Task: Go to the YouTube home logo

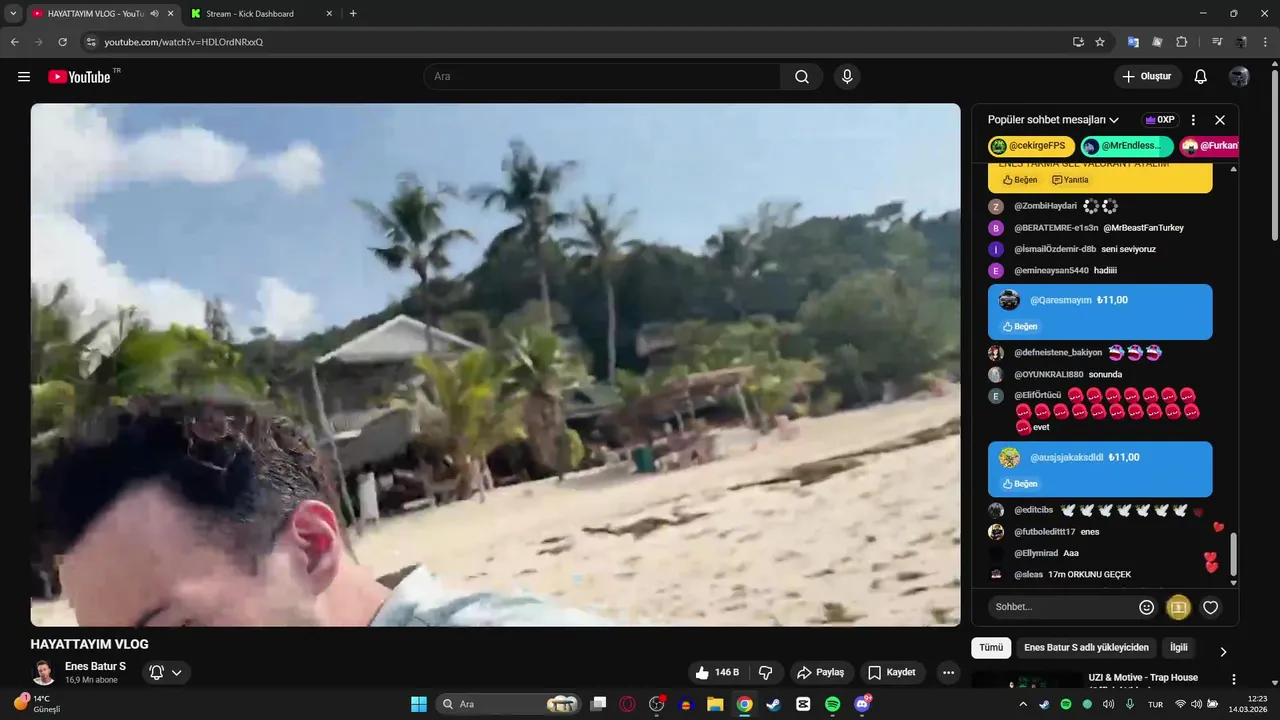Action: pos(79,77)
